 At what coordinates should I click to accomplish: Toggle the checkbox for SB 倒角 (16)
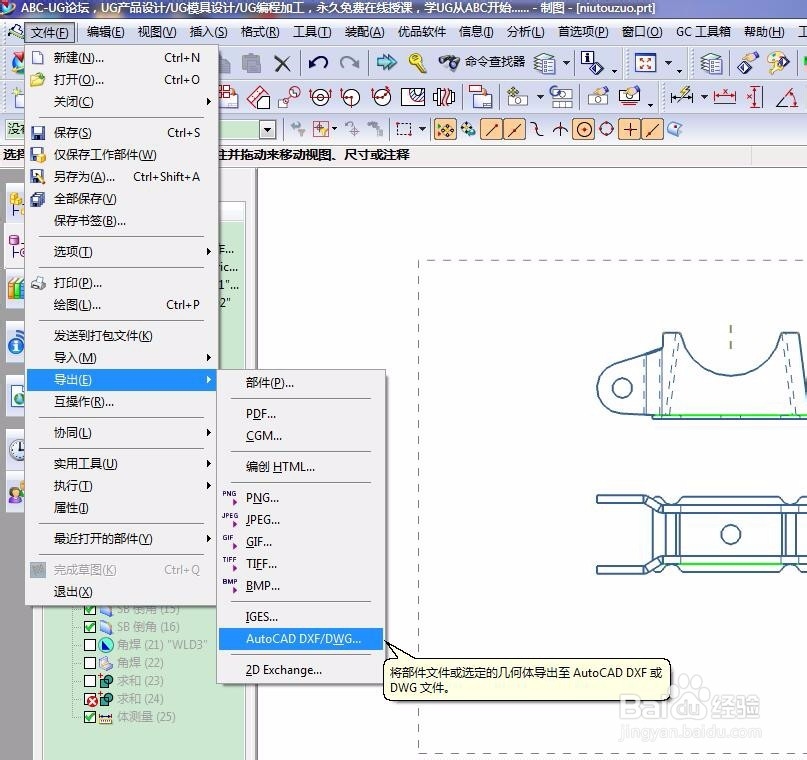90,627
